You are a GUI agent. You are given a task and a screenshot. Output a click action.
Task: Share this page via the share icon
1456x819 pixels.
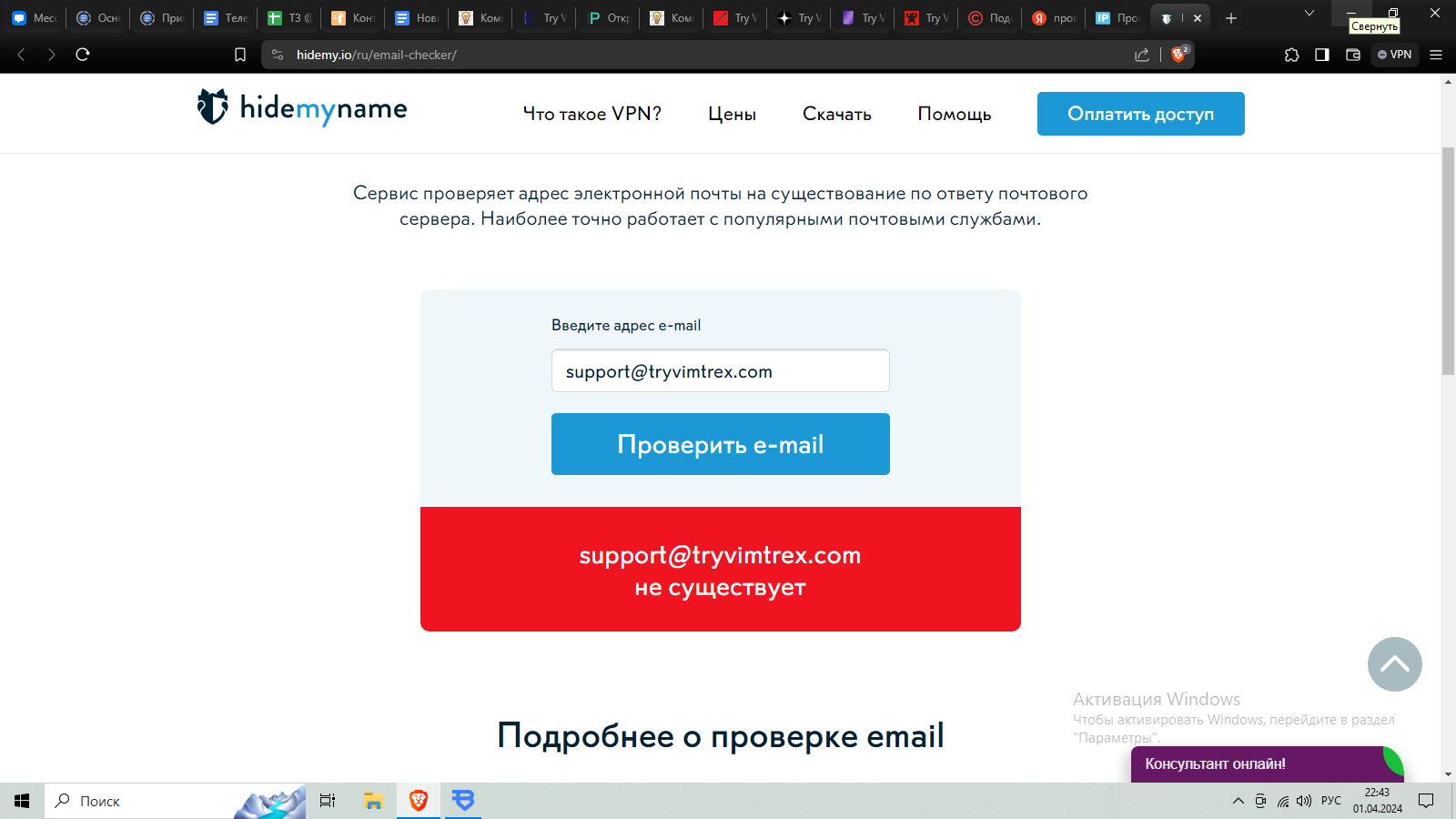pos(1142,55)
